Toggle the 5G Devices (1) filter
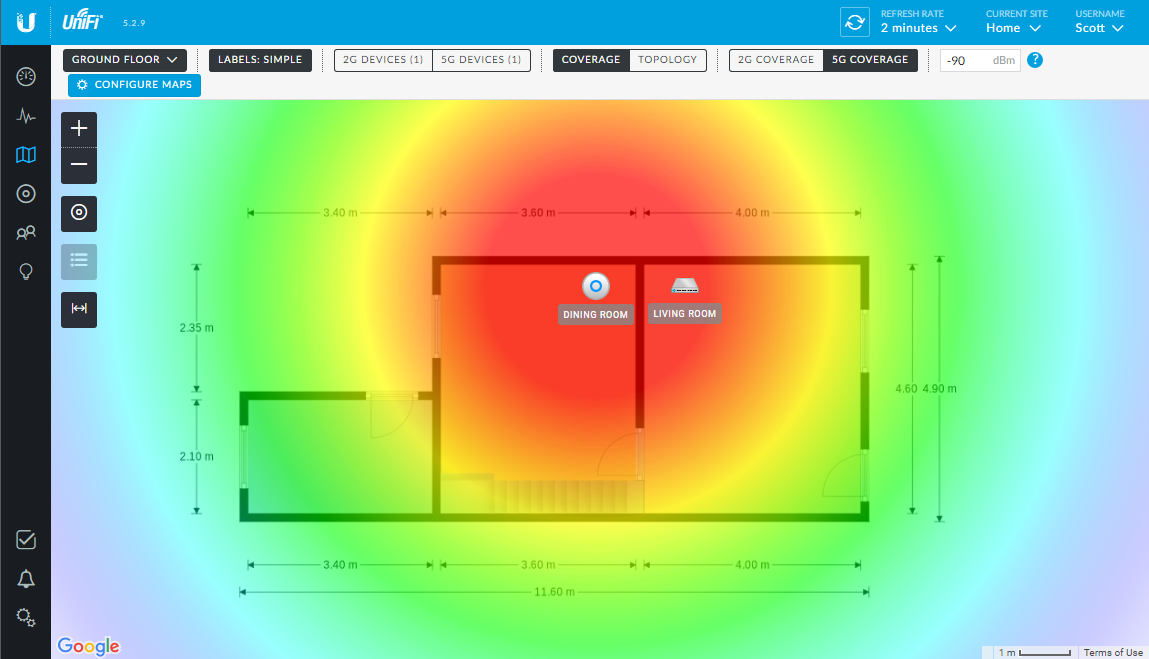This screenshot has width=1149, height=659. [x=481, y=60]
